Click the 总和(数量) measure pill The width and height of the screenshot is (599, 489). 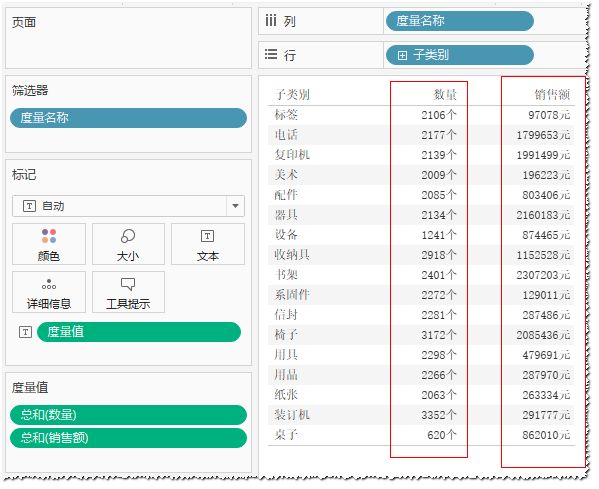point(128,415)
